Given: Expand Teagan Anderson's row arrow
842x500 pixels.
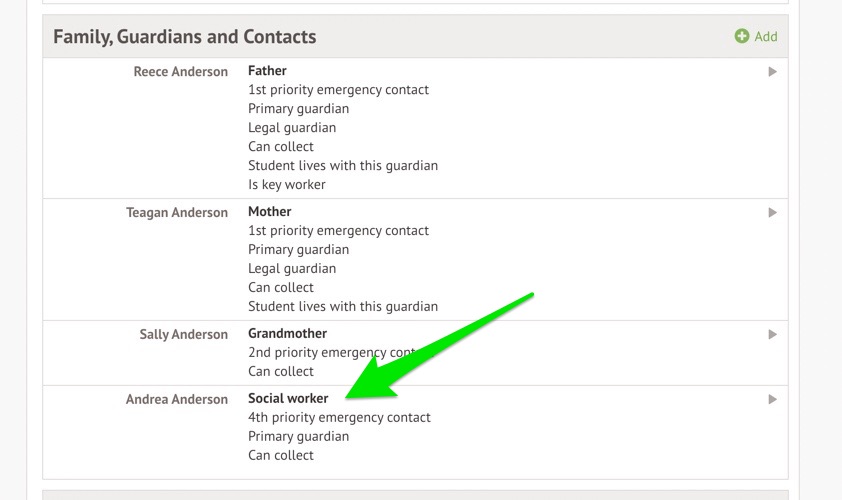Looking at the screenshot, I should [x=772, y=213].
